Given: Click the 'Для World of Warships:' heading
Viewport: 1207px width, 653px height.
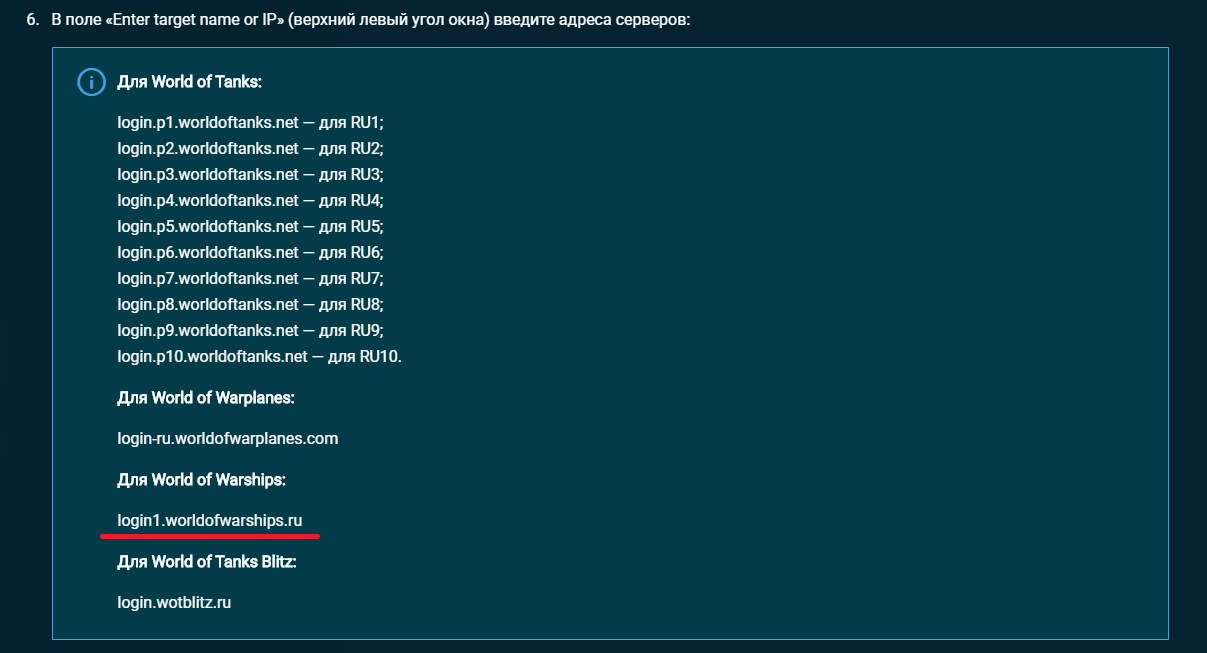Looking at the screenshot, I should 202,480.
